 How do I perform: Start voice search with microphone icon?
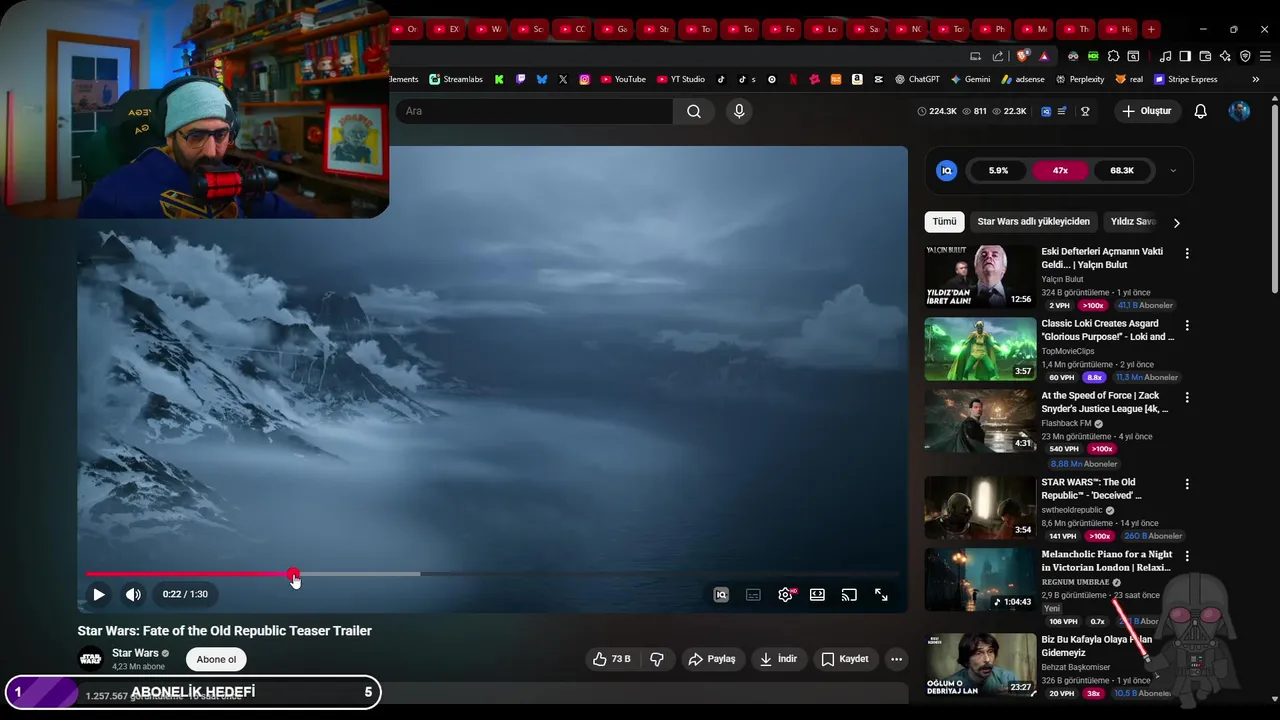click(x=739, y=111)
